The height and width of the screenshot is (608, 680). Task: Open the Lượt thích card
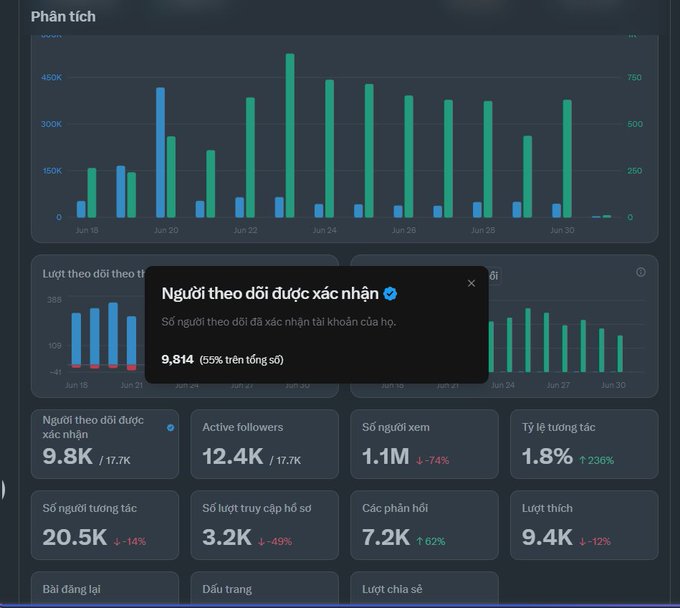(x=584, y=525)
